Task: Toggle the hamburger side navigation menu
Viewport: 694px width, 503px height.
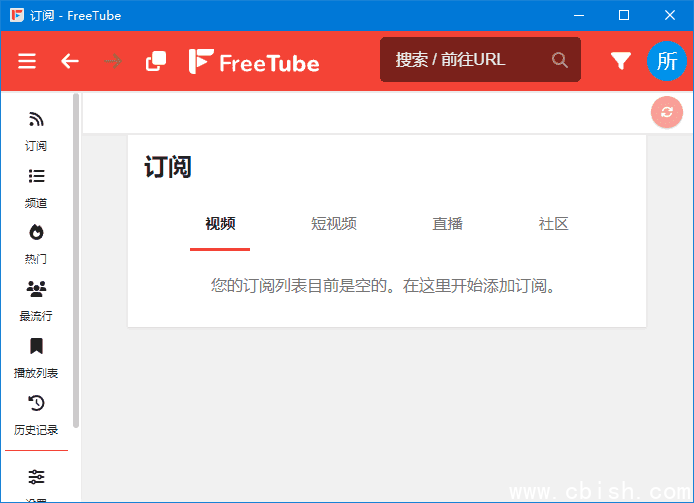Action: click(27, 61)
